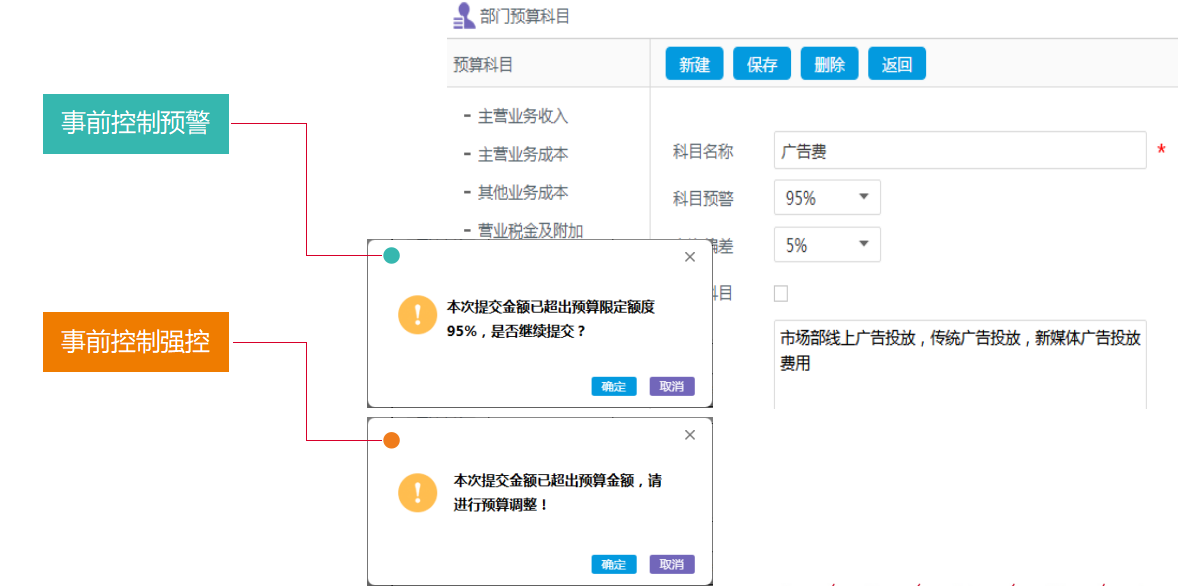1188x586 pixels.
Task: Click the 部门预算科目 header icon
Action: point(464,16)
